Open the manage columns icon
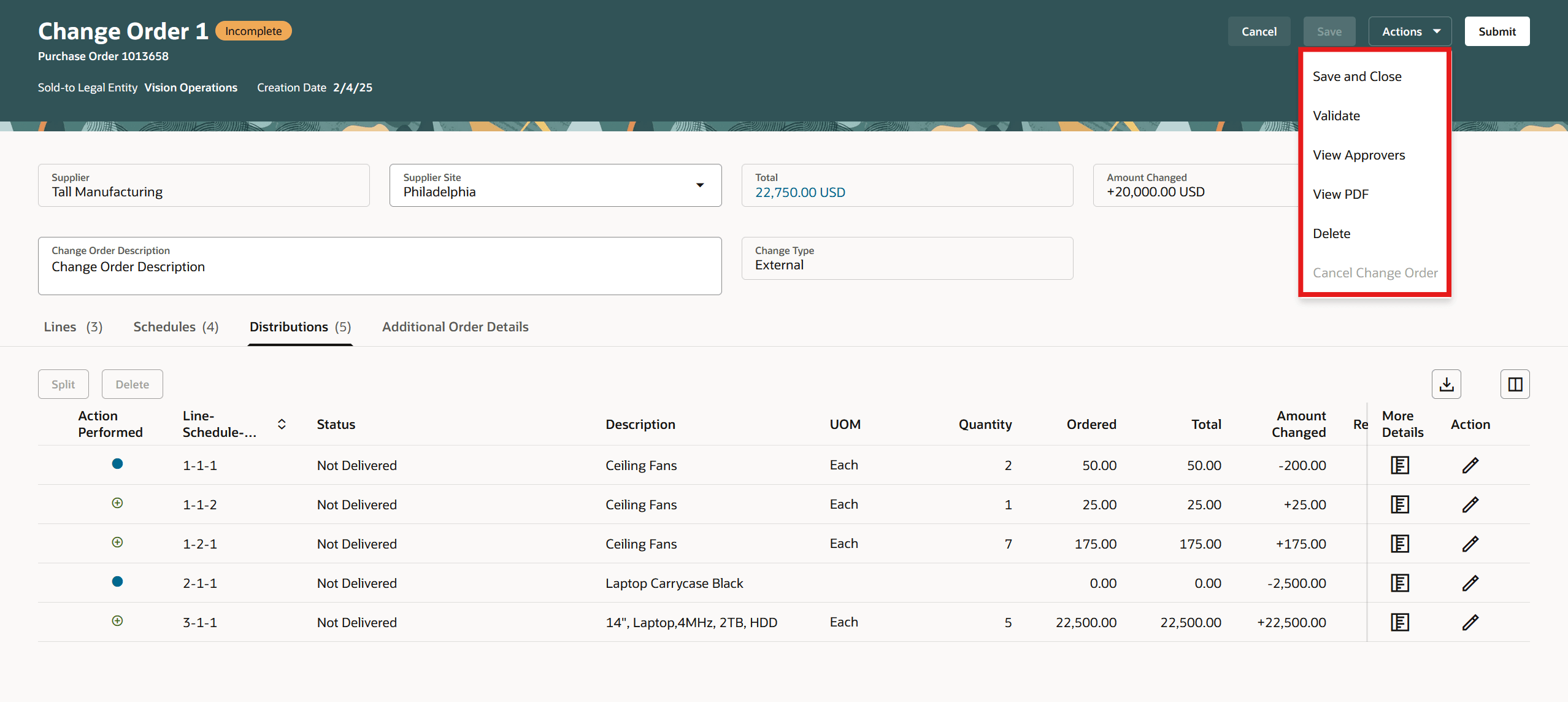The image size is (1568, 702). click(1515, 384)
